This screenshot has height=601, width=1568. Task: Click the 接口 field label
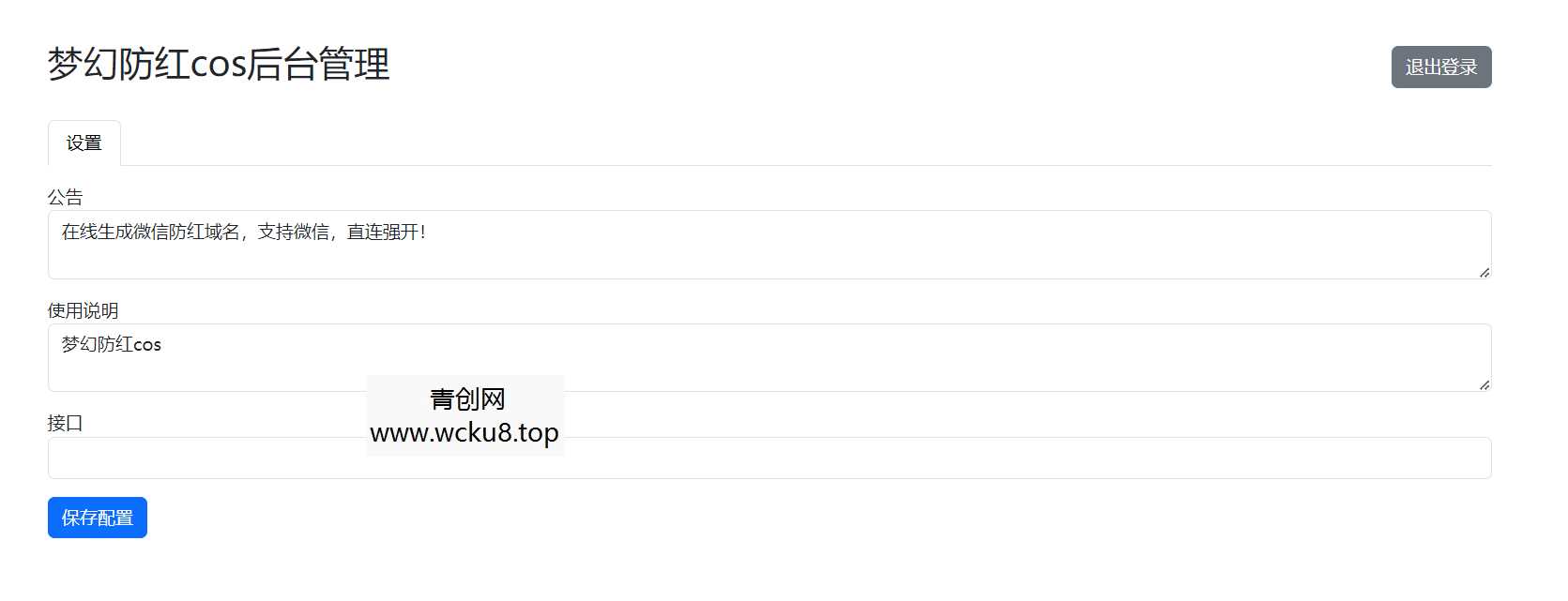(66, 423)
